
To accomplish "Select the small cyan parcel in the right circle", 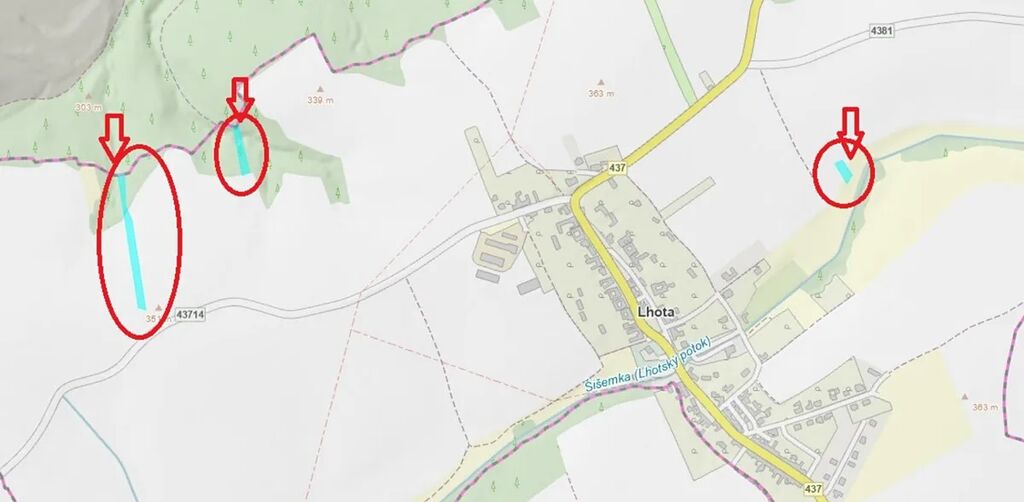I will (x=844, y=172).
